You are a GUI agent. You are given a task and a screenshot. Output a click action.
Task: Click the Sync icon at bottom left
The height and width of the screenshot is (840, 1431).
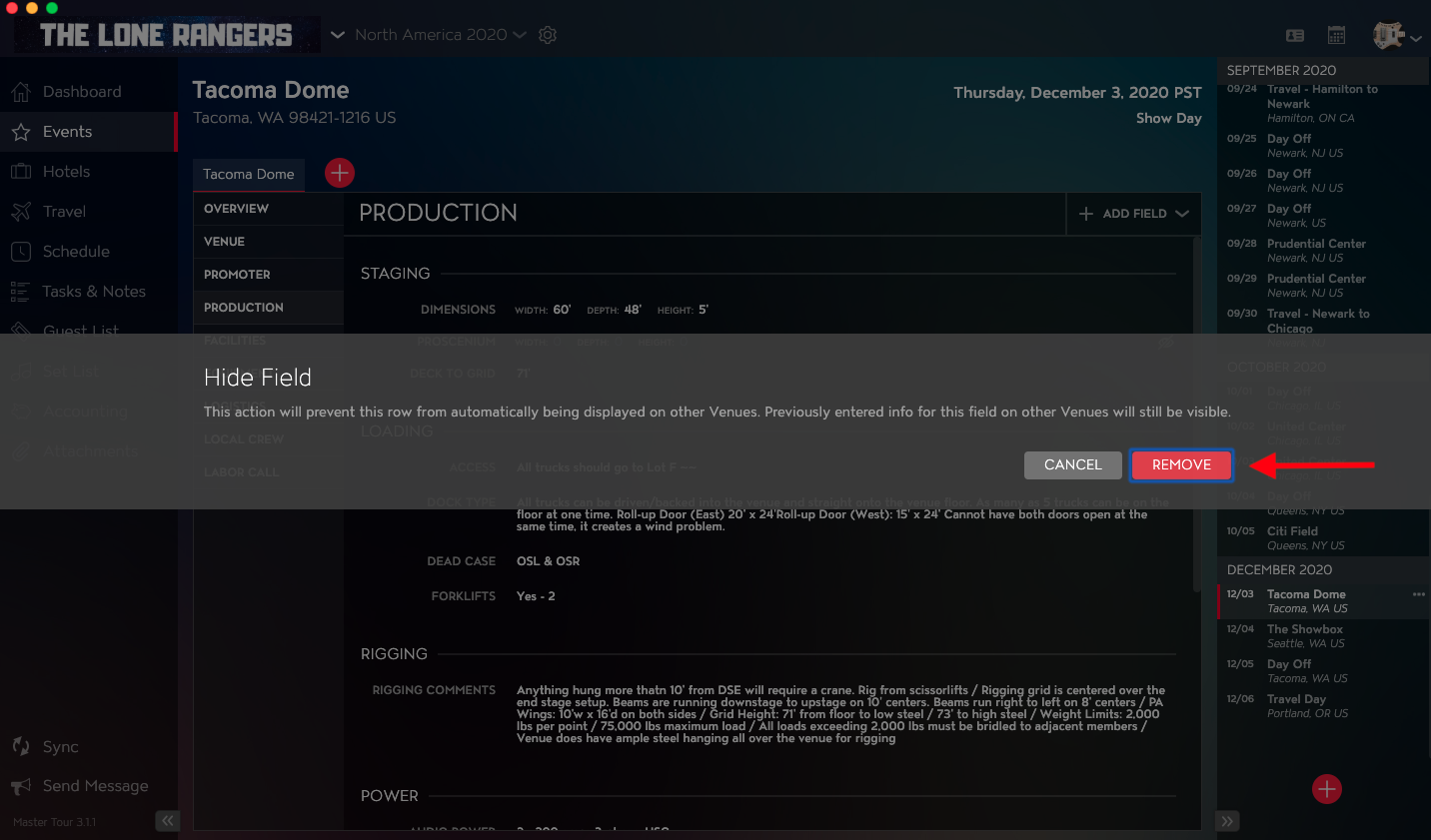(x=21, y=746)
